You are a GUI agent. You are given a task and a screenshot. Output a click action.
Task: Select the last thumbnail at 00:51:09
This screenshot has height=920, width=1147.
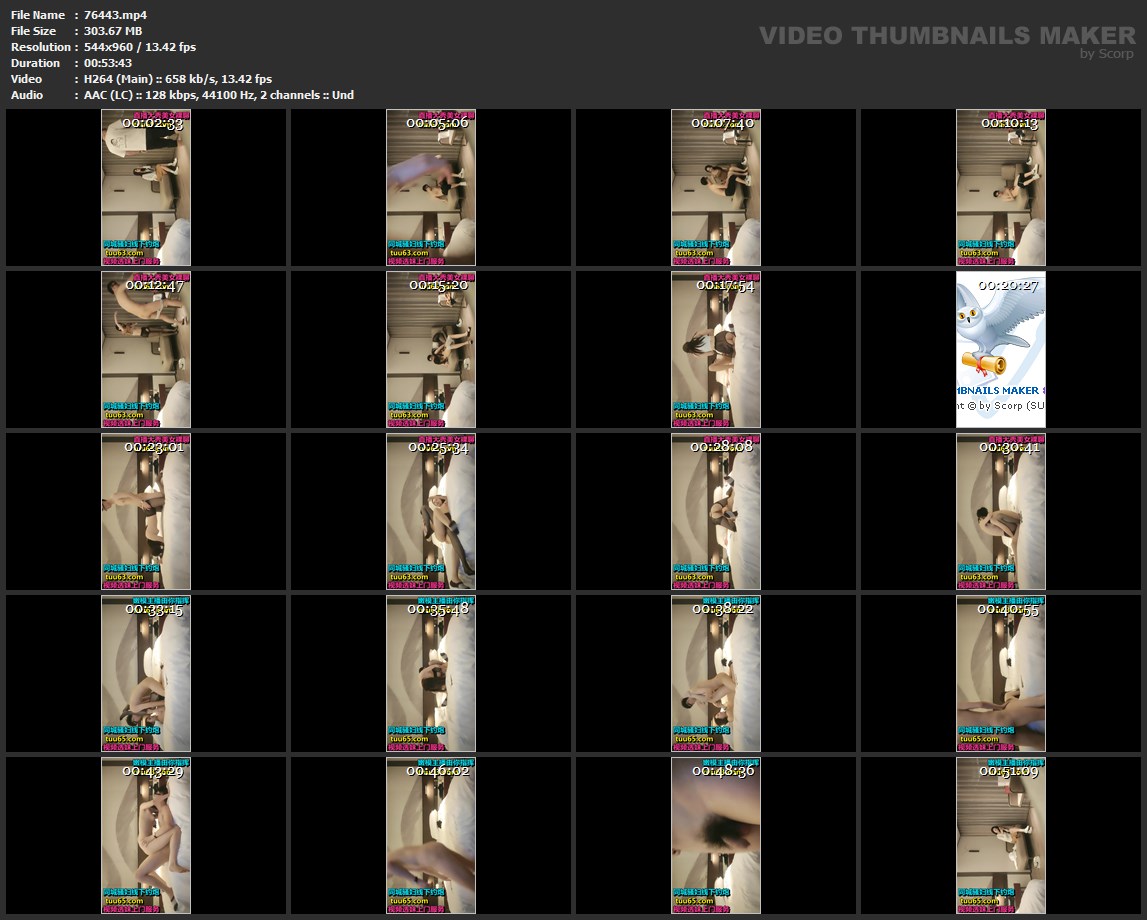pos(1000,835)
